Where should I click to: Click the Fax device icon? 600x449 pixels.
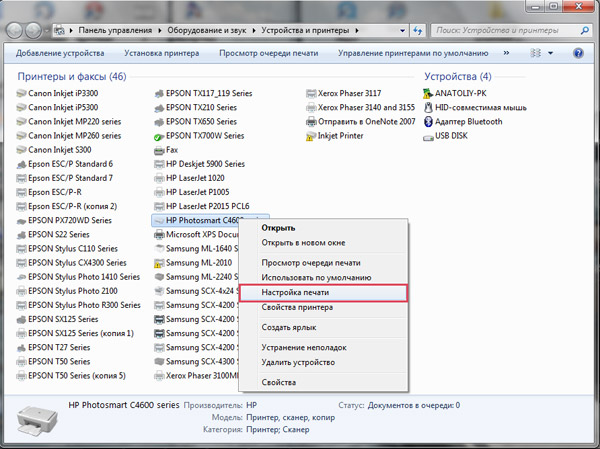coord(159,150)
